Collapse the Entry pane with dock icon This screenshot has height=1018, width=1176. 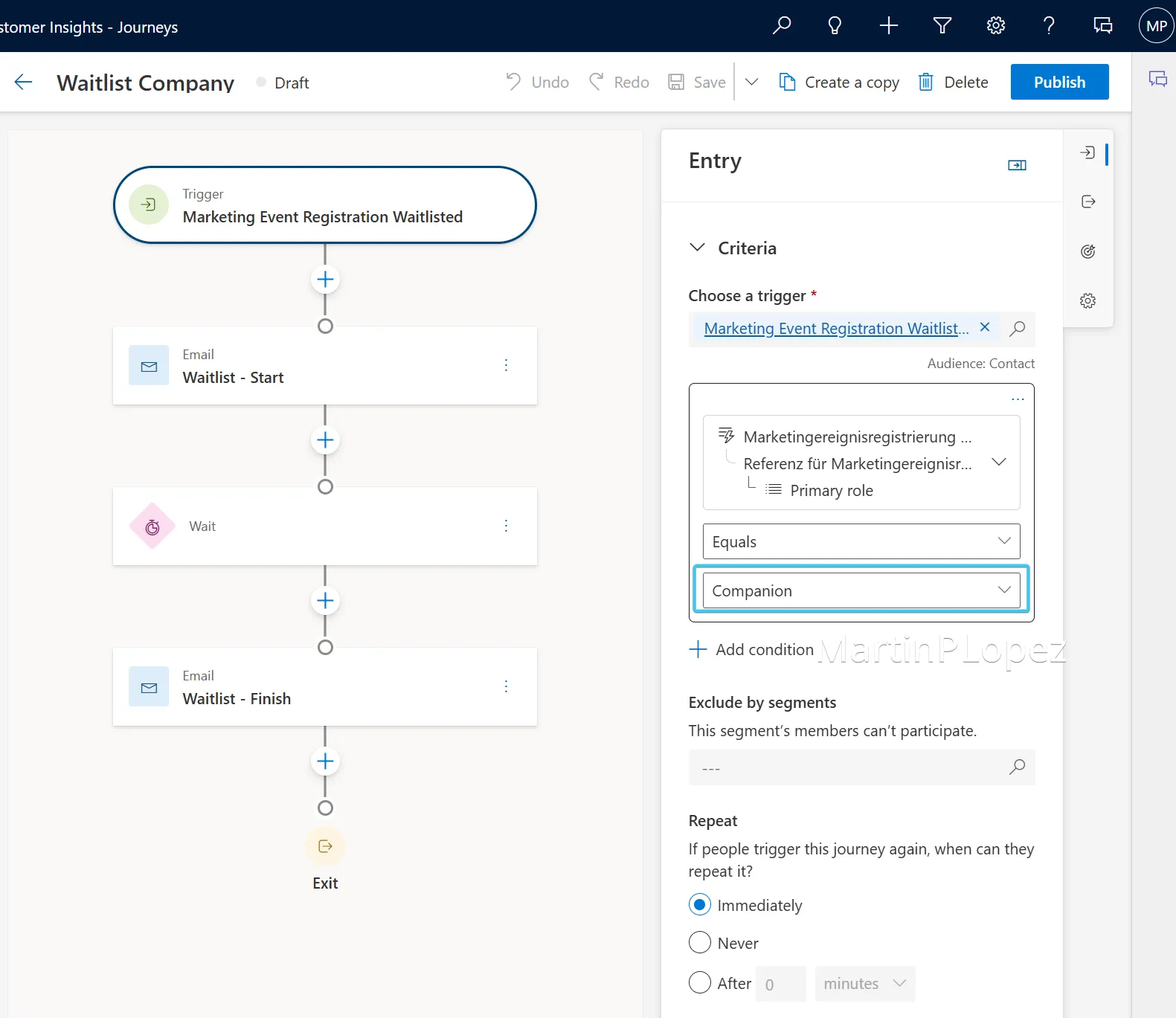point(1017,165)
